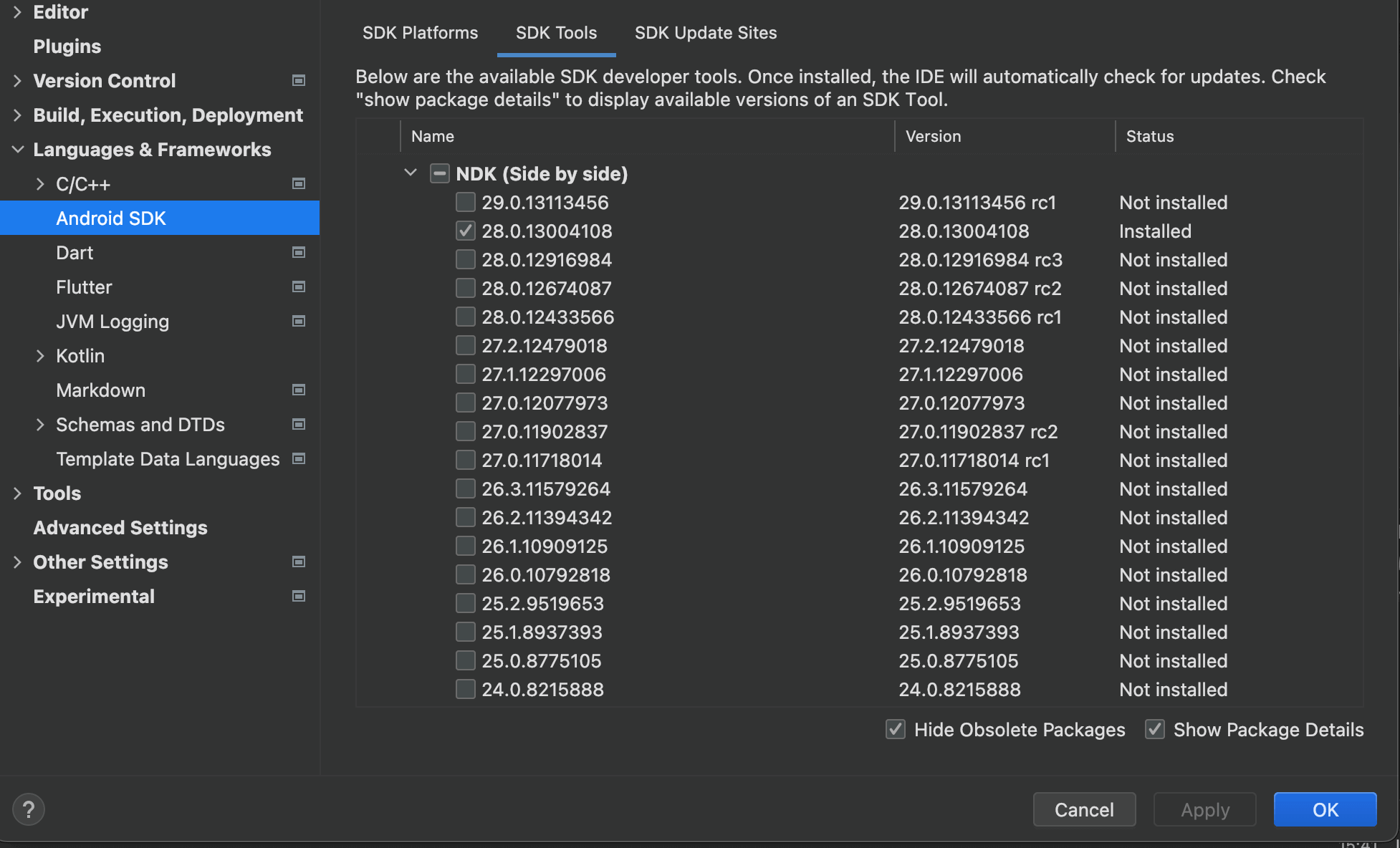Viewport: 1400px width, 848px height.
Task: Expand the Schemas and DTDs node
Action: point(40,425)
